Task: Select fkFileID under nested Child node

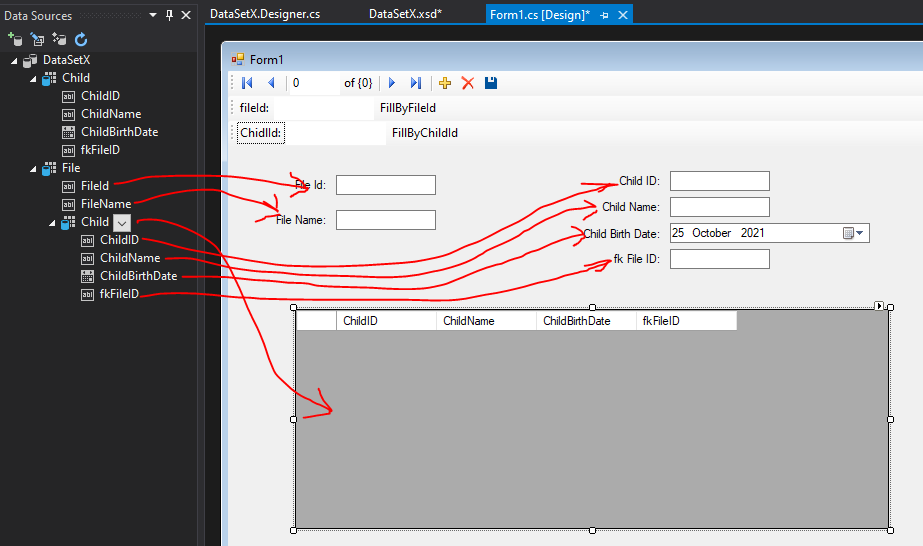Action: coord(119,294)
